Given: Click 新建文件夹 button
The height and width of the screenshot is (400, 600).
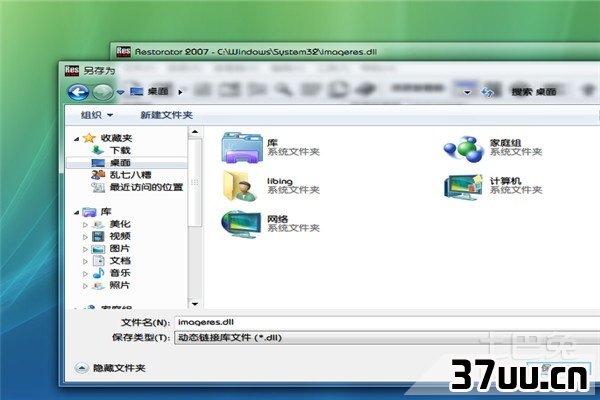Looking at the screenshot, I should coord(166,115).
